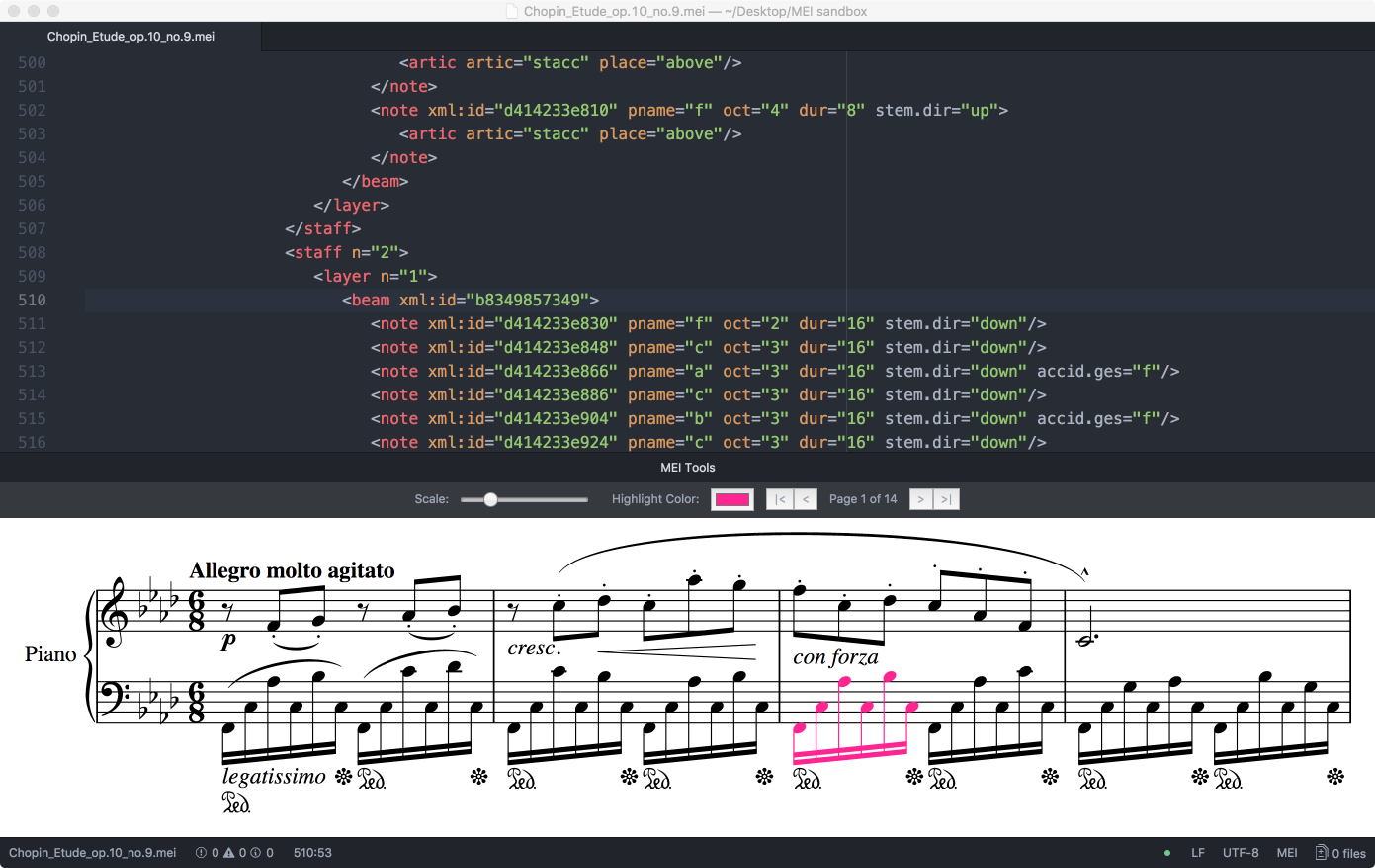The width and height of the screenshot is (1375, 868).
Task: Open git 0 files status
Action: [1340, 853]
